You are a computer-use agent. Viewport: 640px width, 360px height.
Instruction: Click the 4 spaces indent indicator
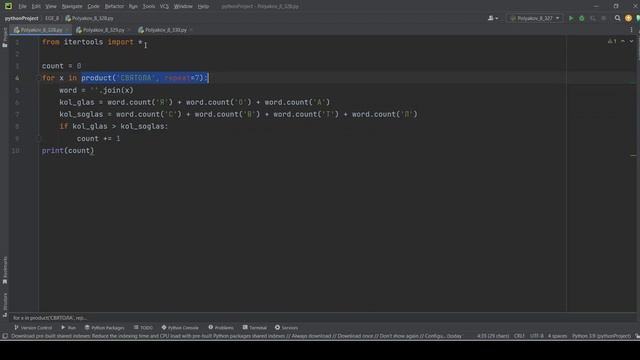click(558, 336)
